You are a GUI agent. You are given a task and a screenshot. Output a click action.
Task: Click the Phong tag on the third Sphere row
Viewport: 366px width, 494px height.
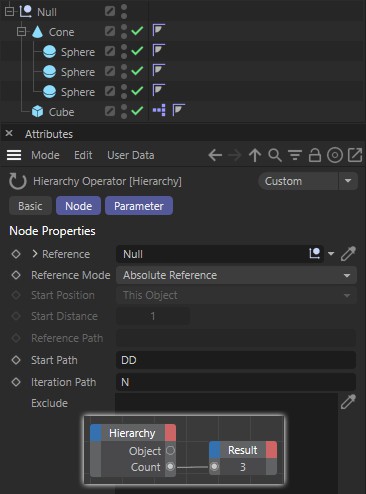(x=159, y=90)
